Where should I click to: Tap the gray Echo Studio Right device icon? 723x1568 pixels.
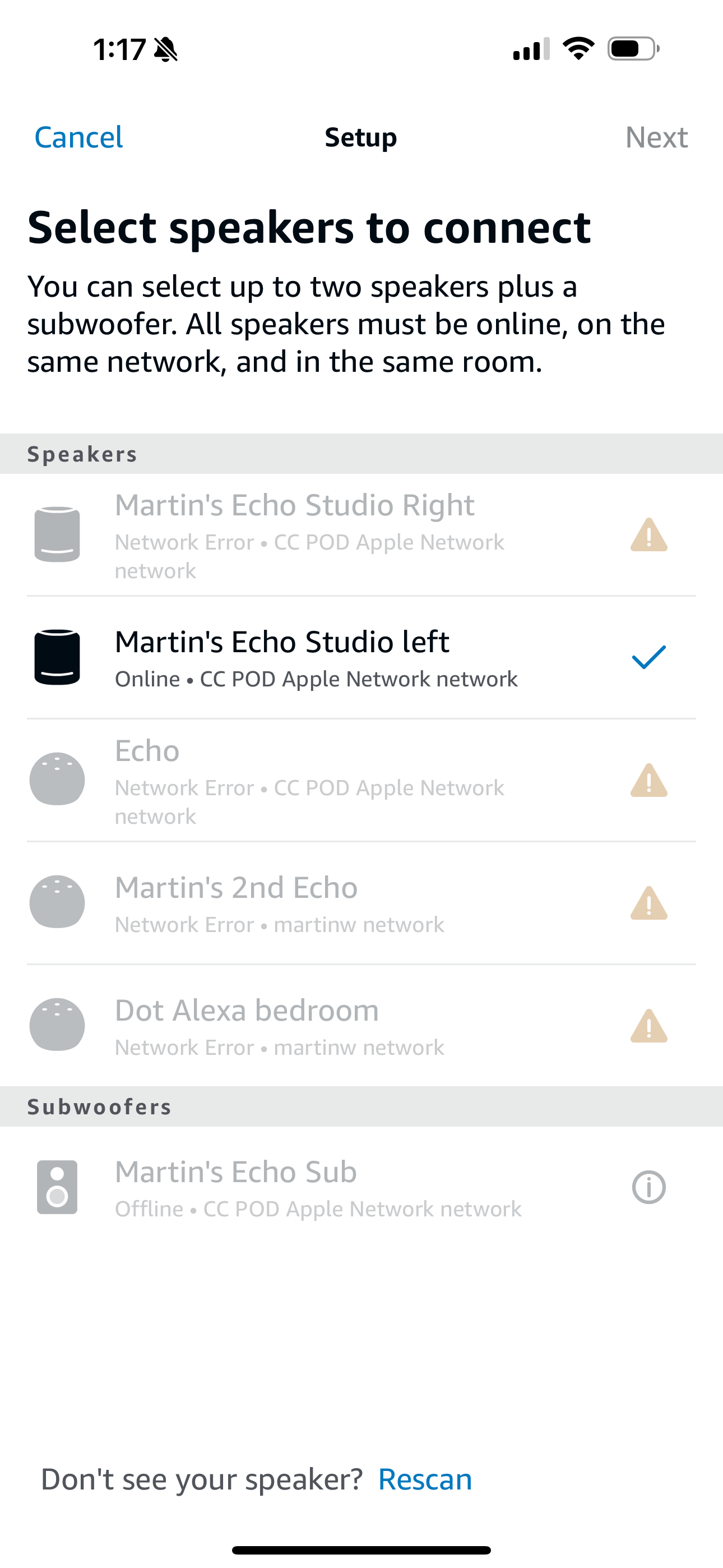57,534
